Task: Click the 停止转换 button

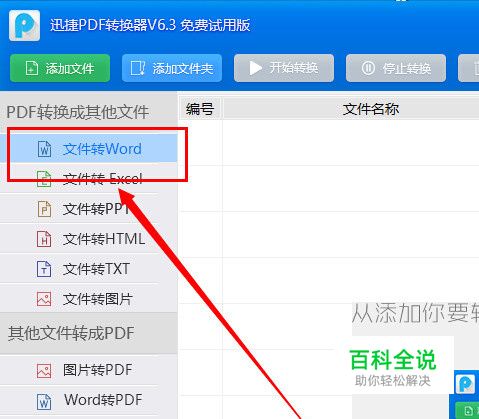Action: click(x=396, y=68)
